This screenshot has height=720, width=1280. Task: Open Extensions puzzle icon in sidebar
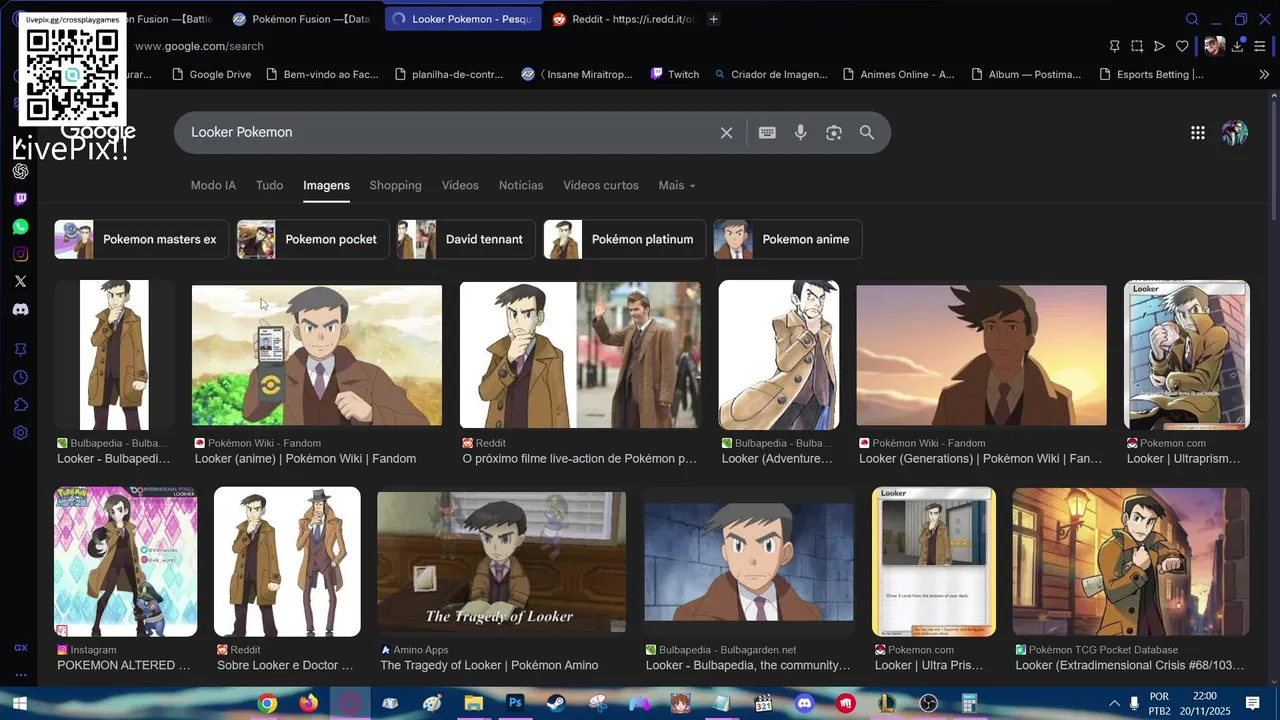[x=20, y=405]
